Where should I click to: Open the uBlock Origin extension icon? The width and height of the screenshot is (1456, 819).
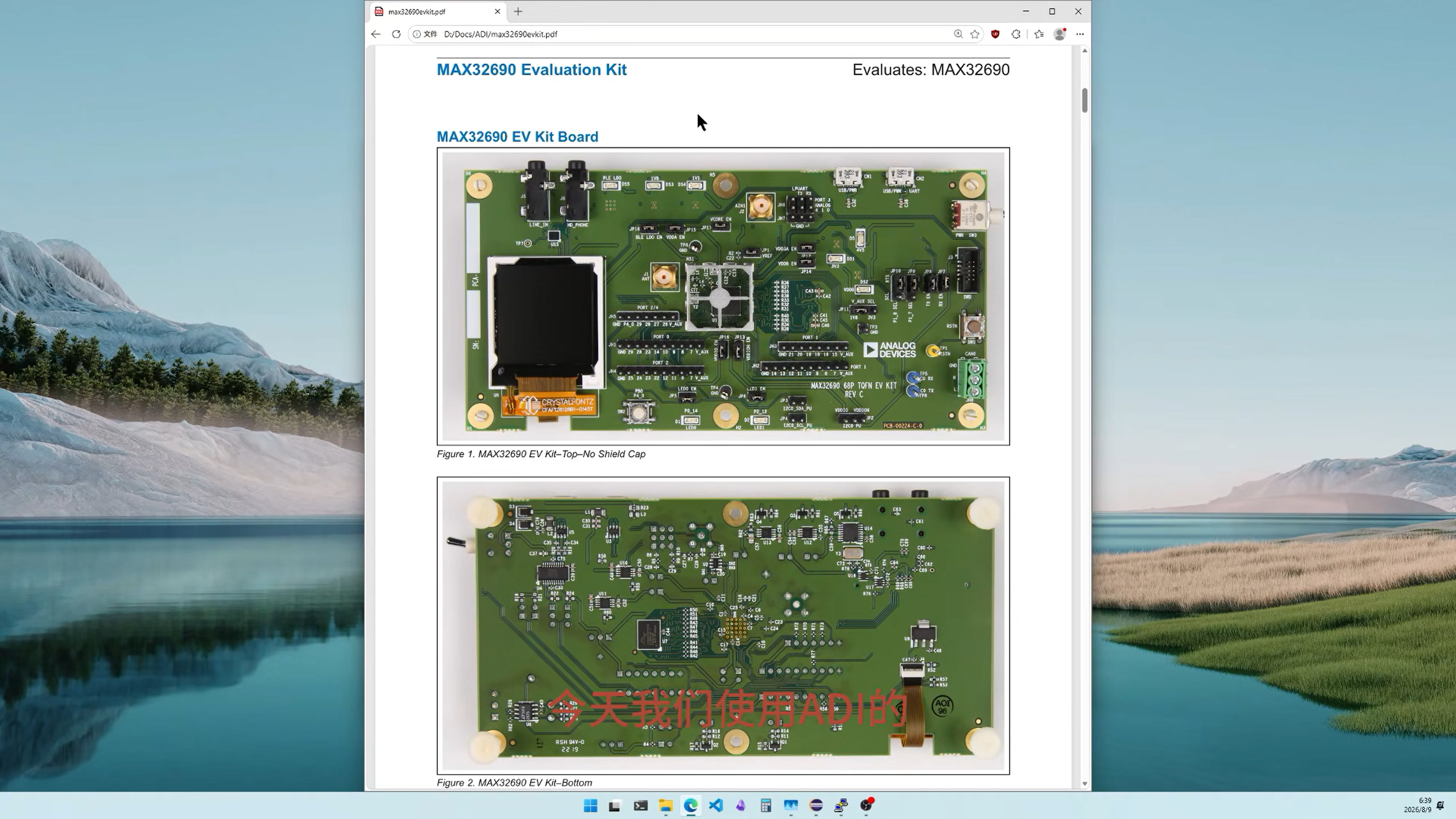tap(995, 34)
